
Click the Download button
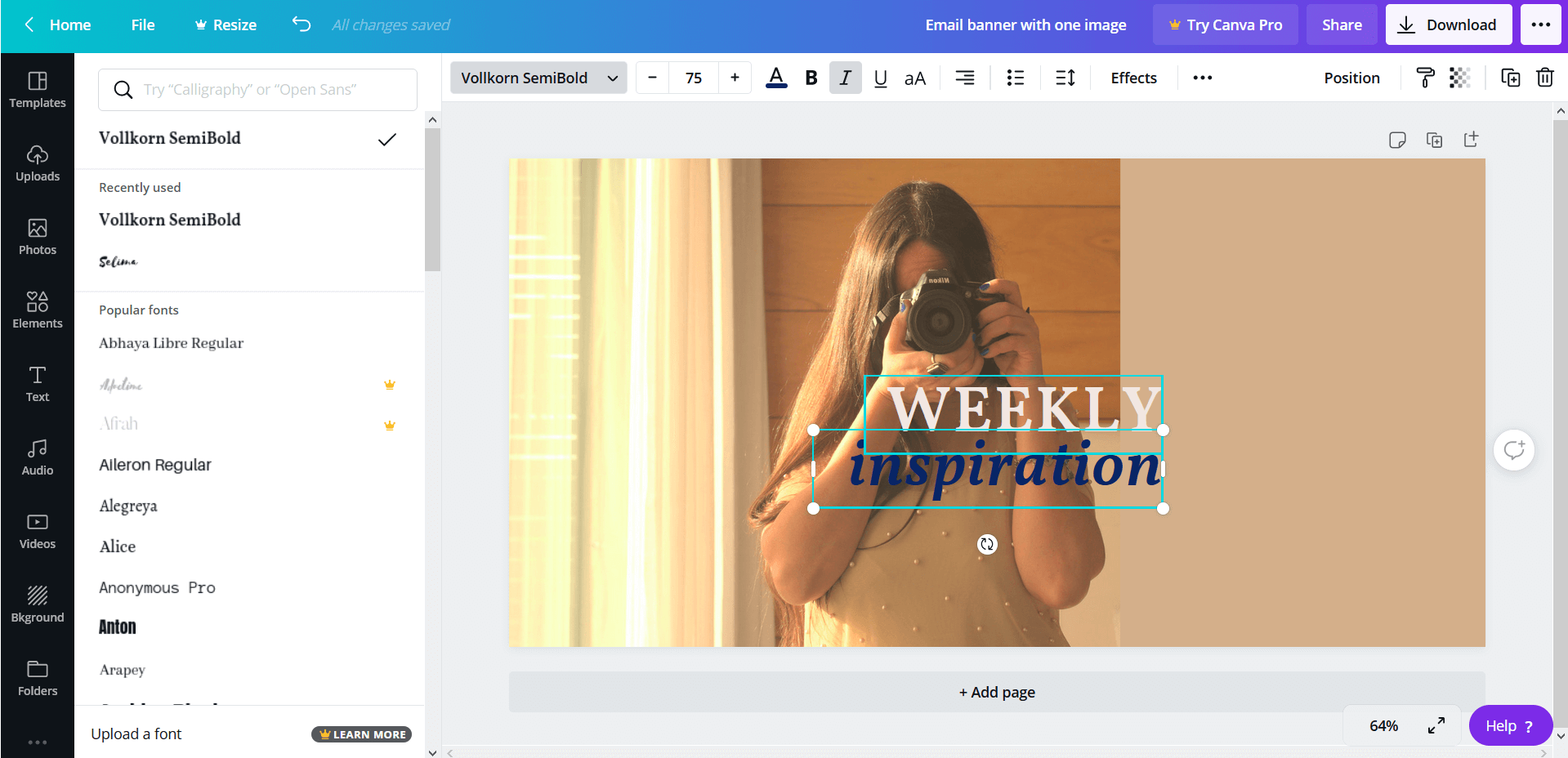1448,25
